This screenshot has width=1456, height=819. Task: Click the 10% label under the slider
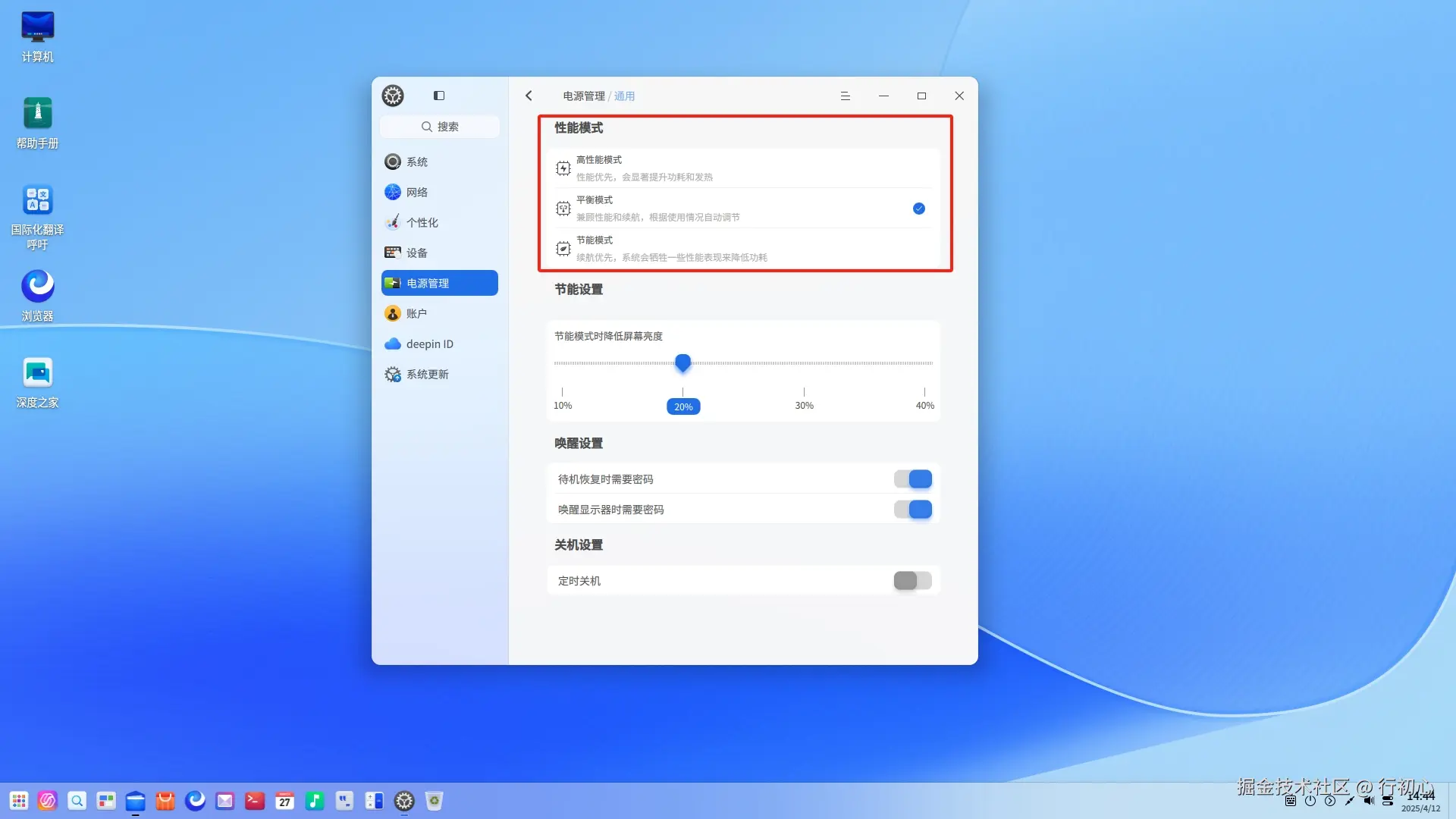pyautogui.click(x=563, y=406)
